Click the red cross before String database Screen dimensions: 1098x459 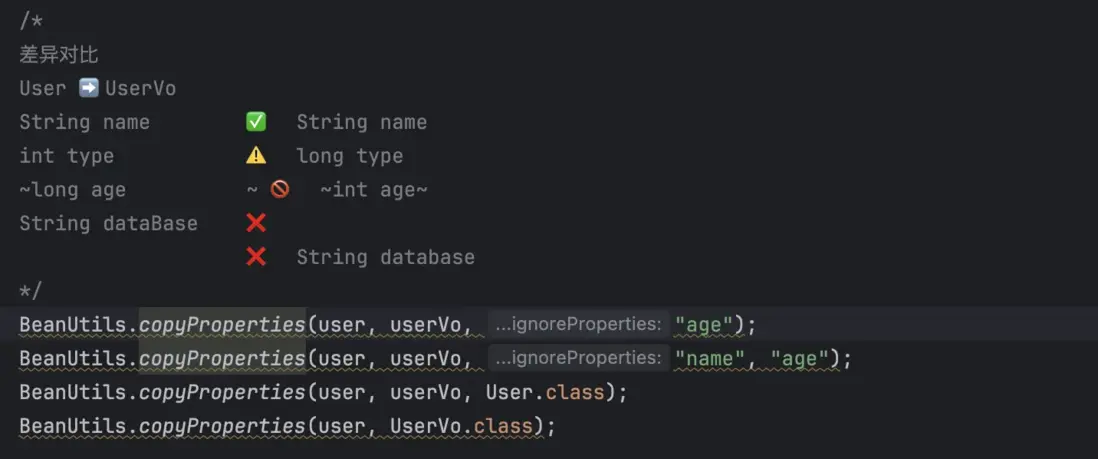[256, 257]
